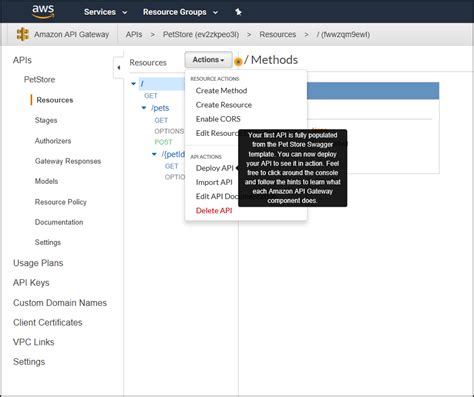Click the orange hint dot beside Actions
The image size is (474, 397).
[x=238, y=62]
